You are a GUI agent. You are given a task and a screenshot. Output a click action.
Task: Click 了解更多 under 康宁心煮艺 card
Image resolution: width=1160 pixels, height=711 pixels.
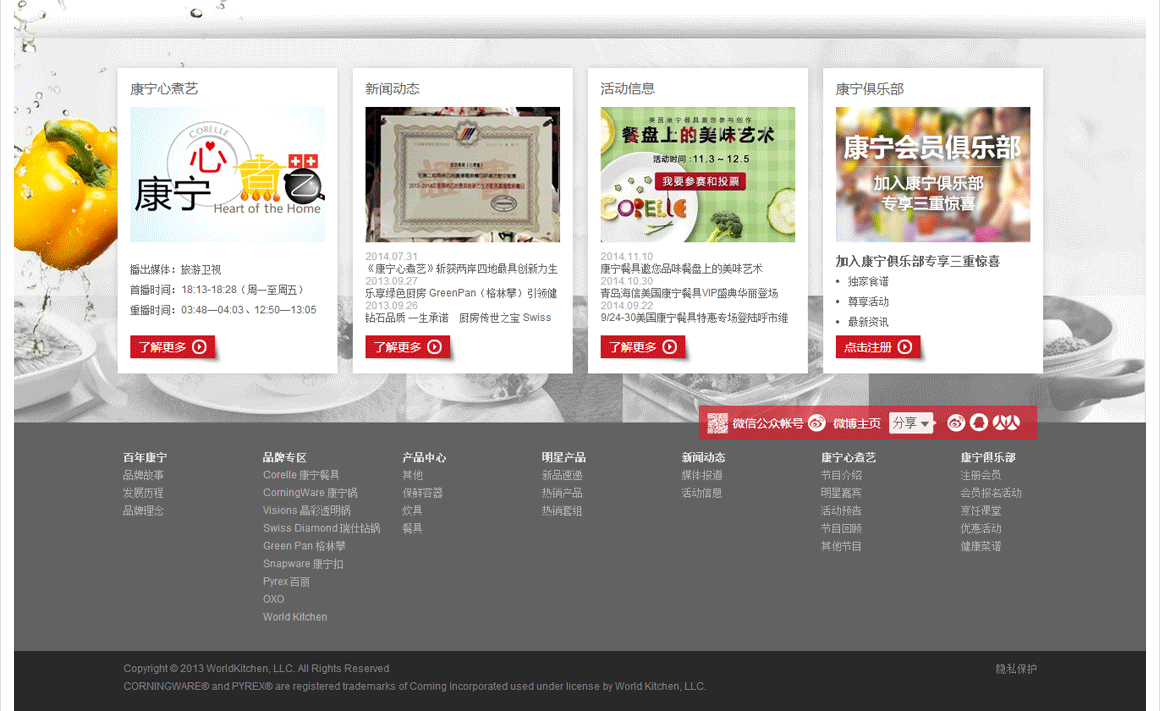172,347
